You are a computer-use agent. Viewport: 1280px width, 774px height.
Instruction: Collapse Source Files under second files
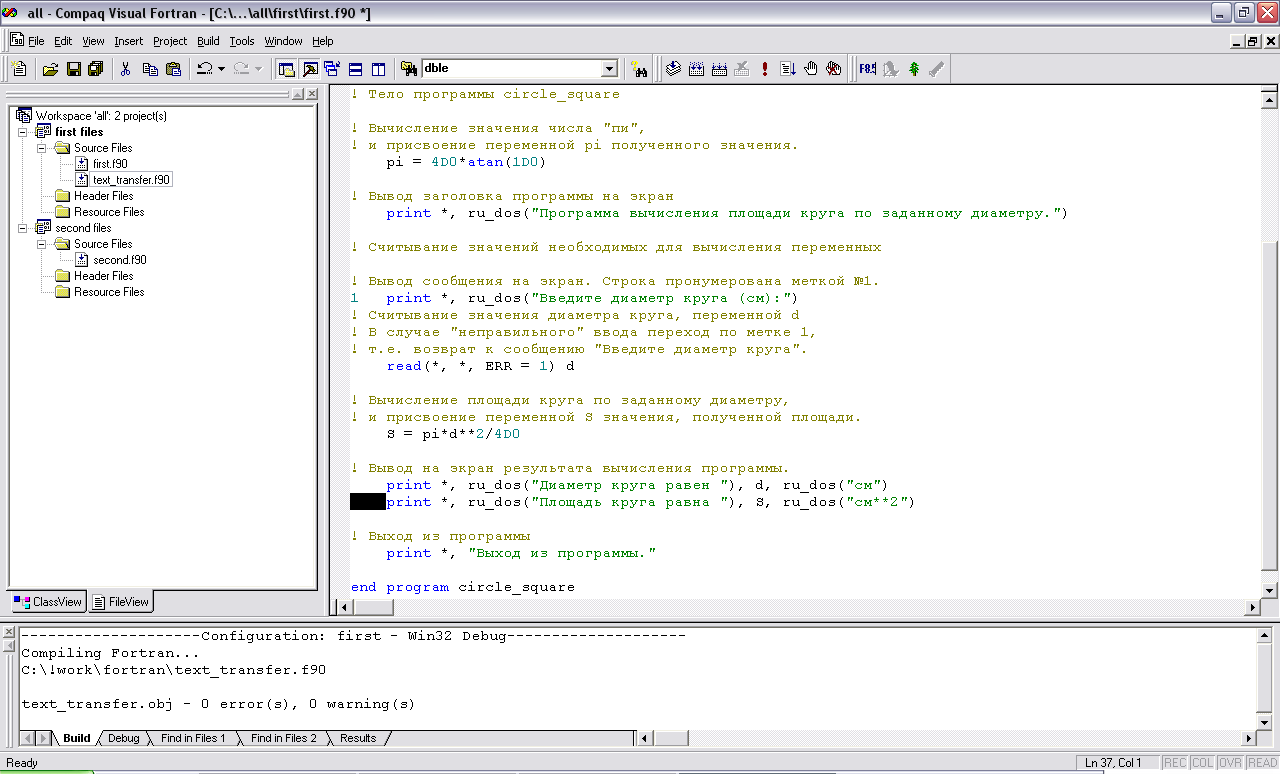41,244
